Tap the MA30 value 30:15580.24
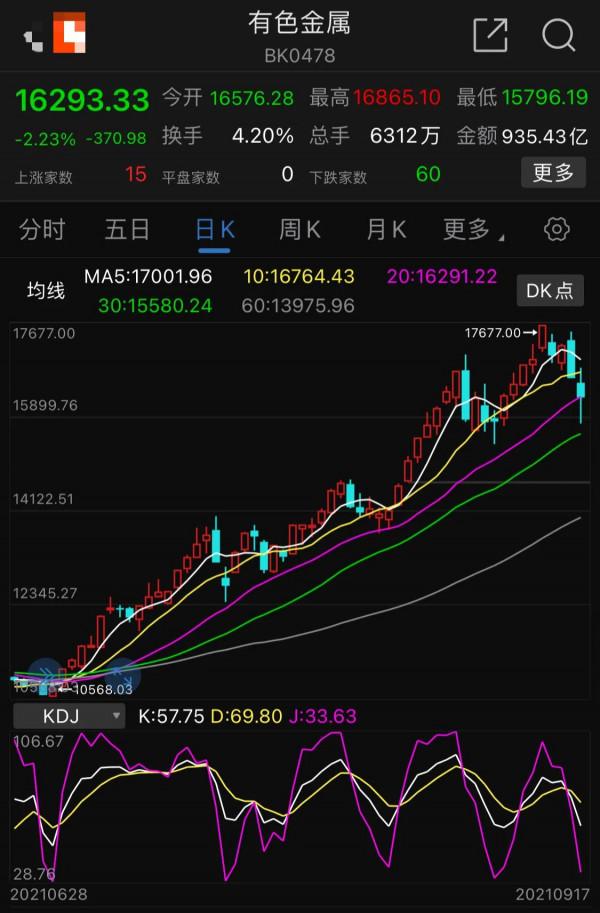The width and height of the screenshot is (600, 913). 155,306
